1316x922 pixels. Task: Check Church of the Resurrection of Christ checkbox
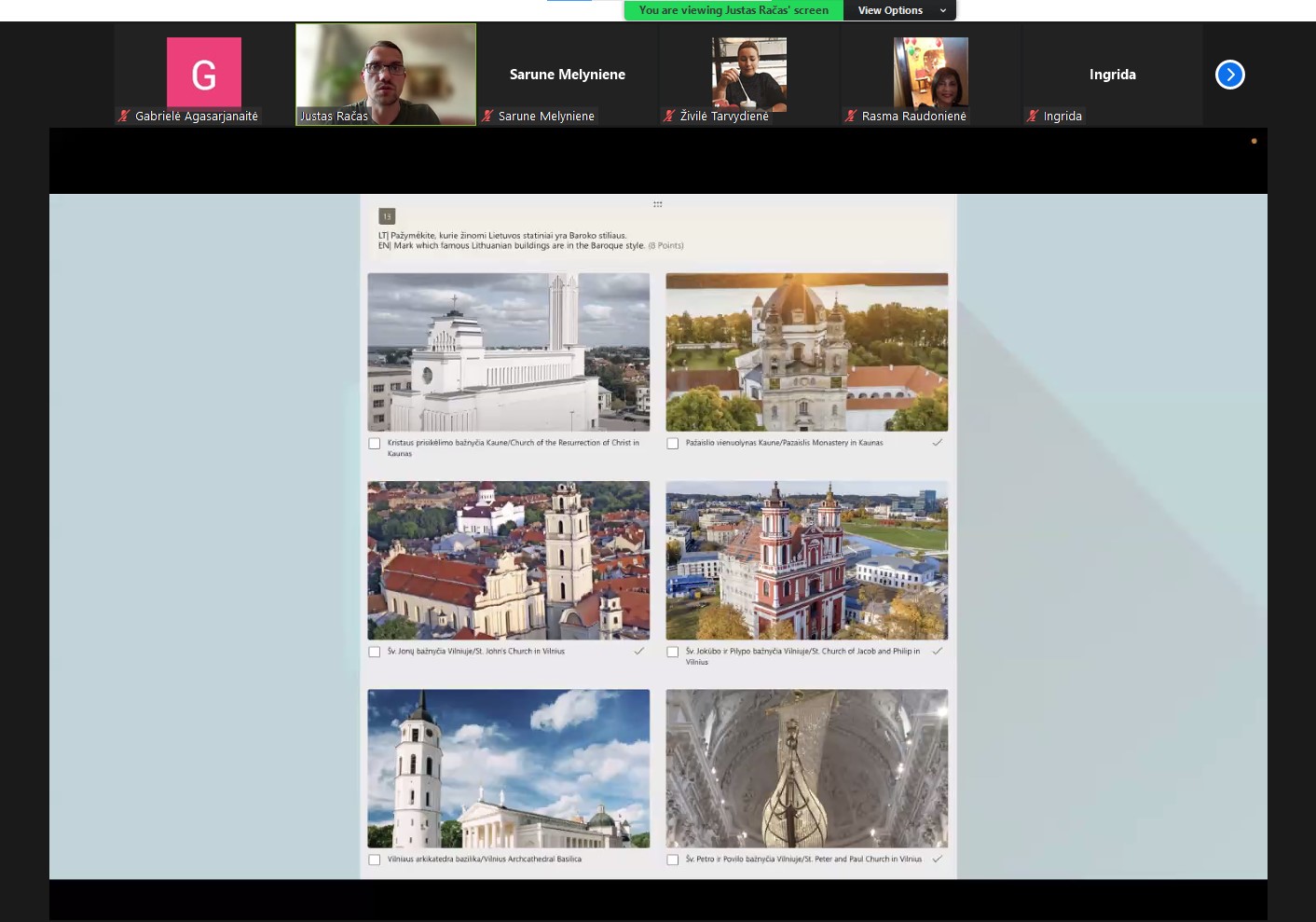tap(375, 444)
